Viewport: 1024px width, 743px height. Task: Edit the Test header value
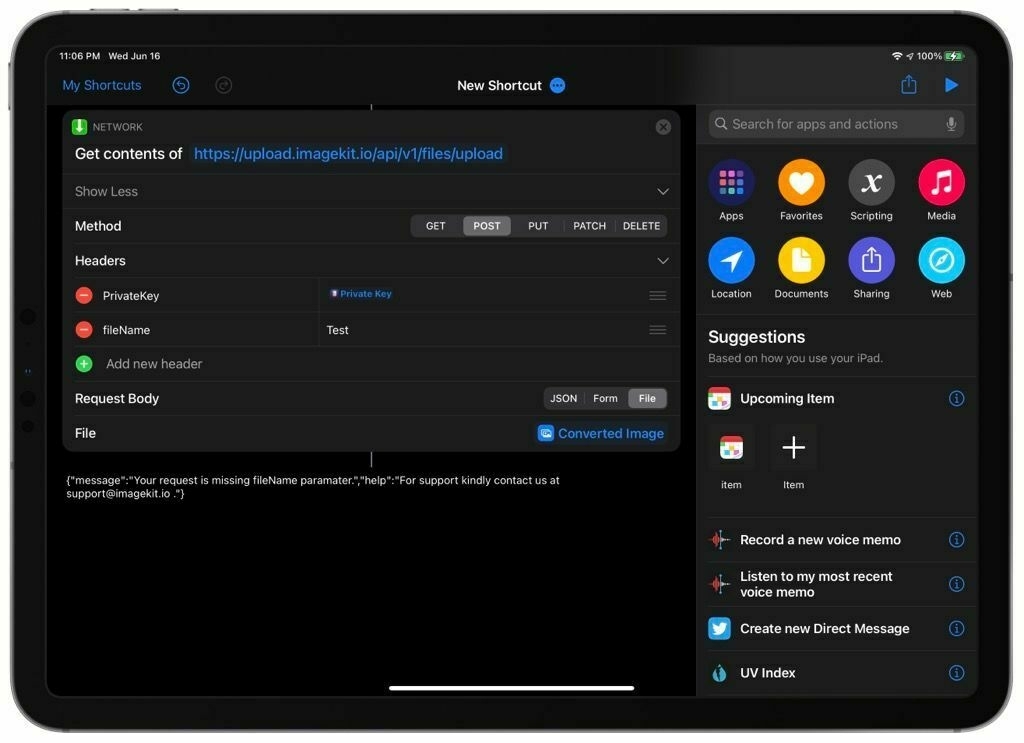[x=338, y=330]
